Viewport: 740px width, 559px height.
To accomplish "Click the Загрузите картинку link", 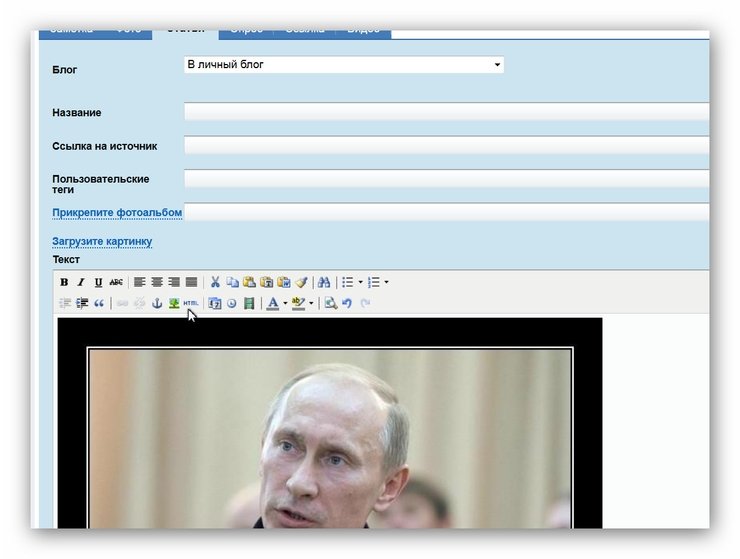I will point(102,242).
